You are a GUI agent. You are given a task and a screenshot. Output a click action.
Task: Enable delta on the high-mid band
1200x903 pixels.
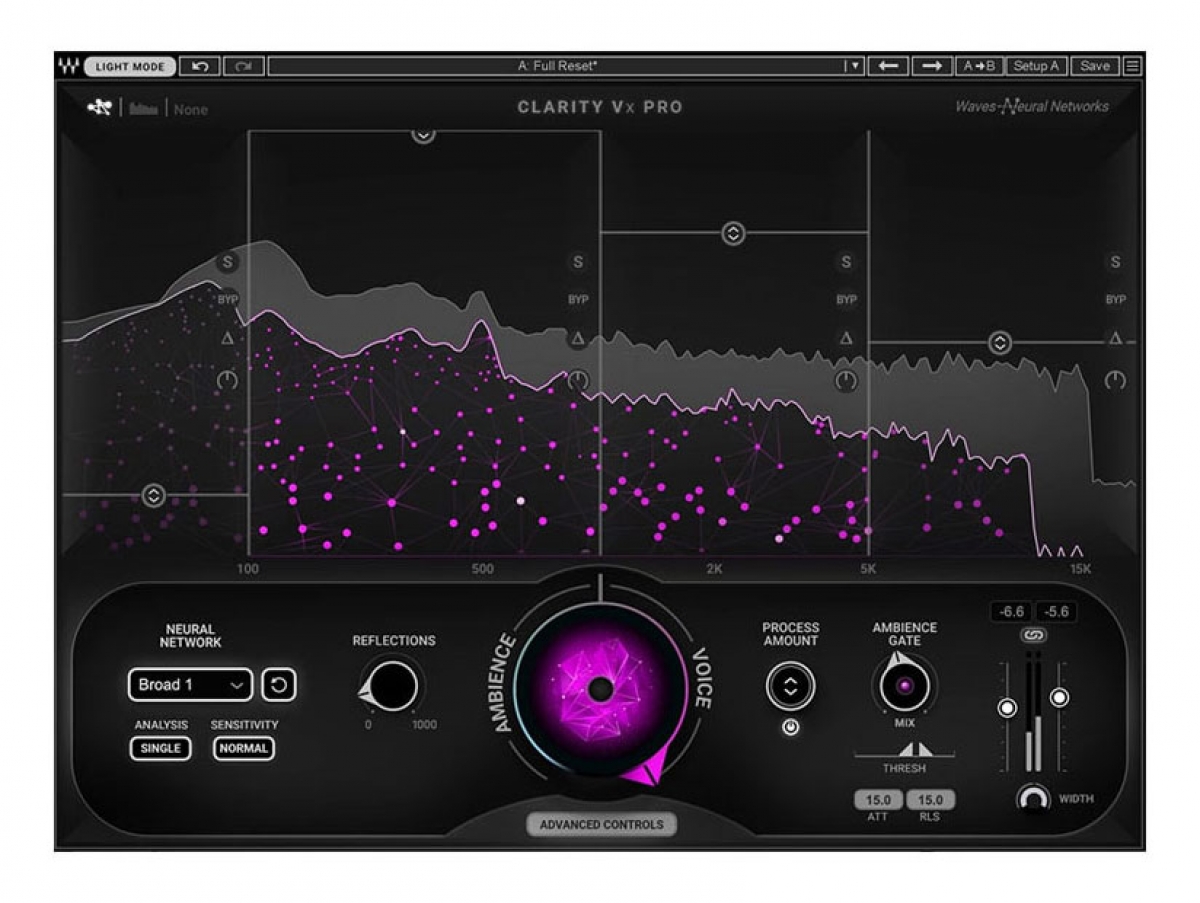[846, 339]
